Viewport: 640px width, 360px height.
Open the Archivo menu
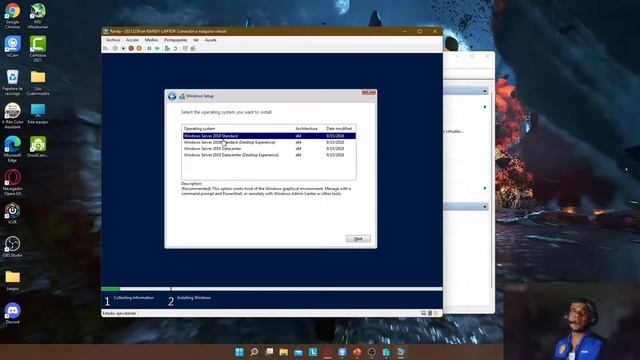113,40
